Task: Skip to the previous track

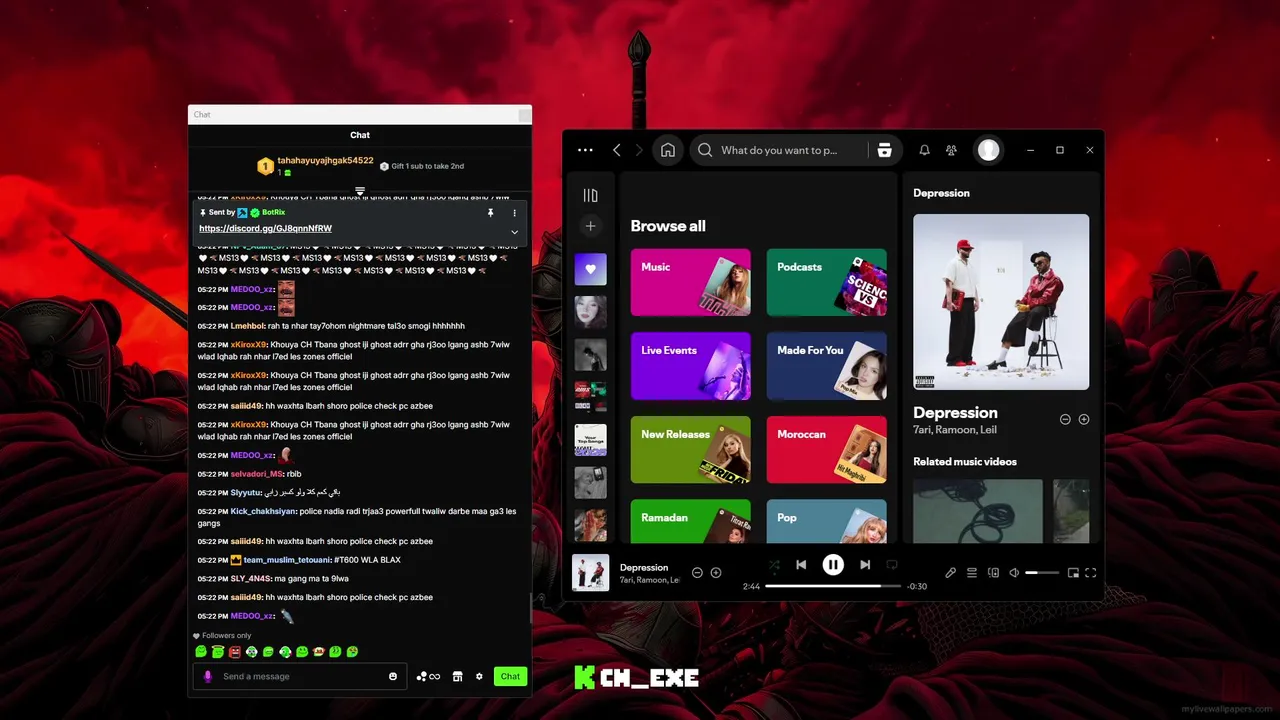Action: 801,565
